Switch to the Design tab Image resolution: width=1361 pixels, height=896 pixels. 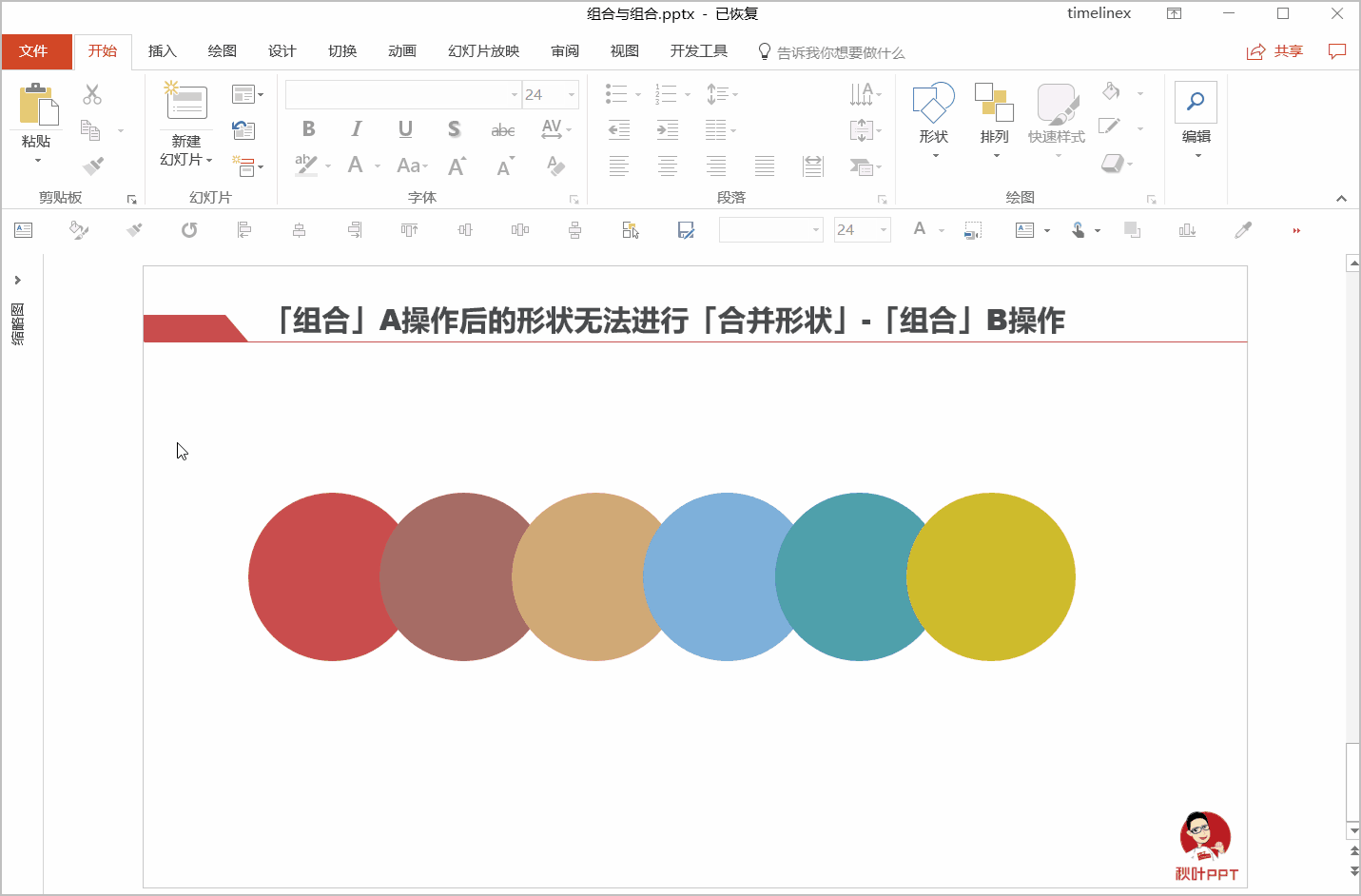(x=282, y=51)
